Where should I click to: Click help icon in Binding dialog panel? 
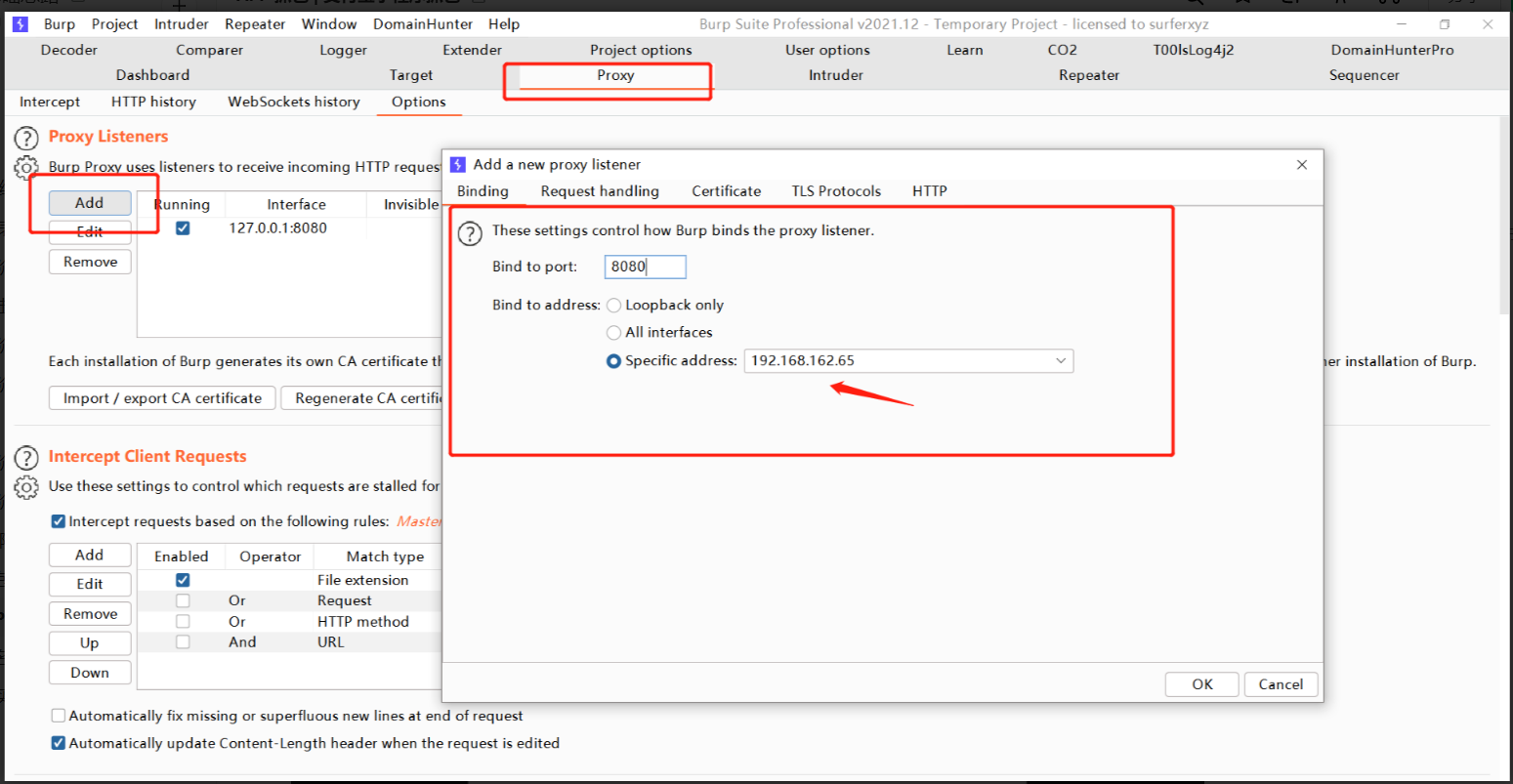470,233
